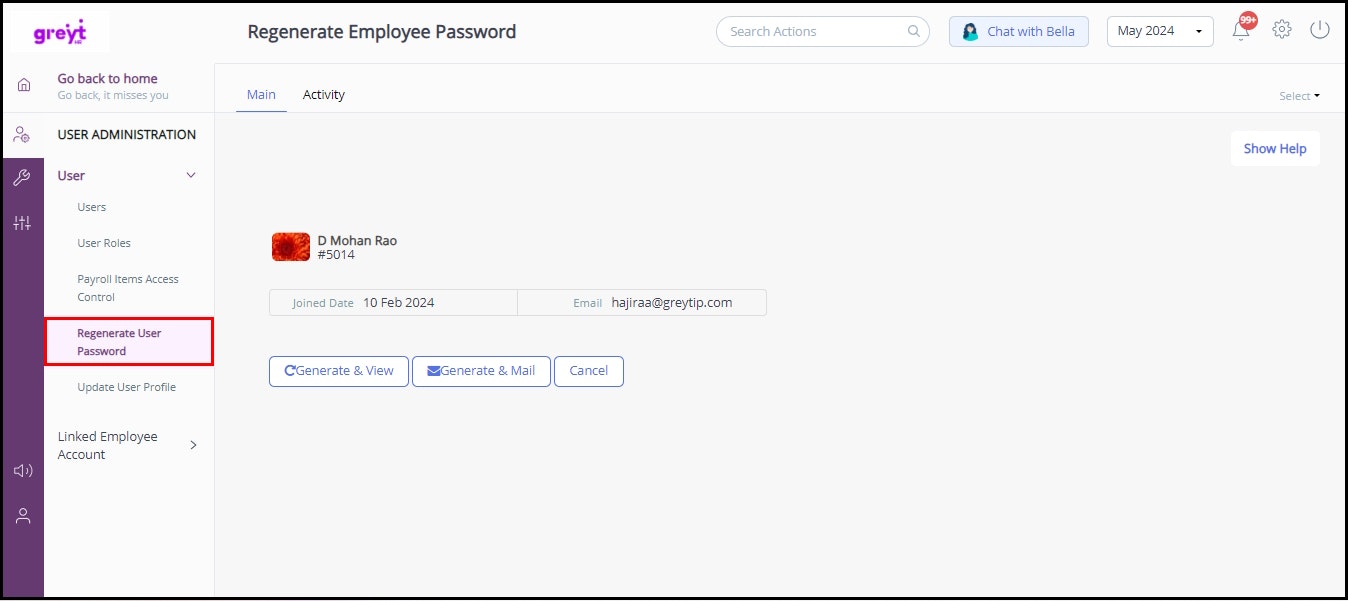
Task: Click the power logout icon
Action: click(x=1320, y=30)
